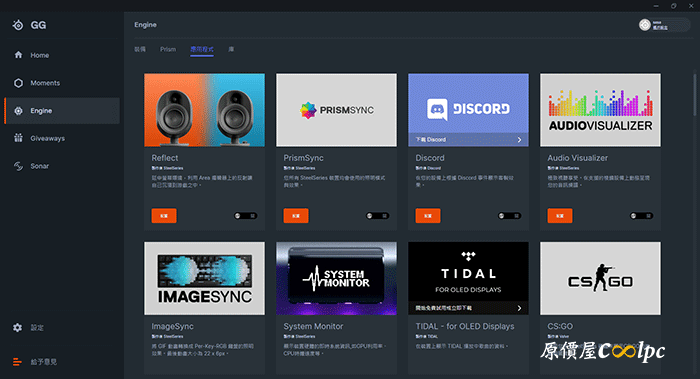Click the orange configure button under PrismSync
The width and height of the screenshot is (700, 379).
pos(296,216)
